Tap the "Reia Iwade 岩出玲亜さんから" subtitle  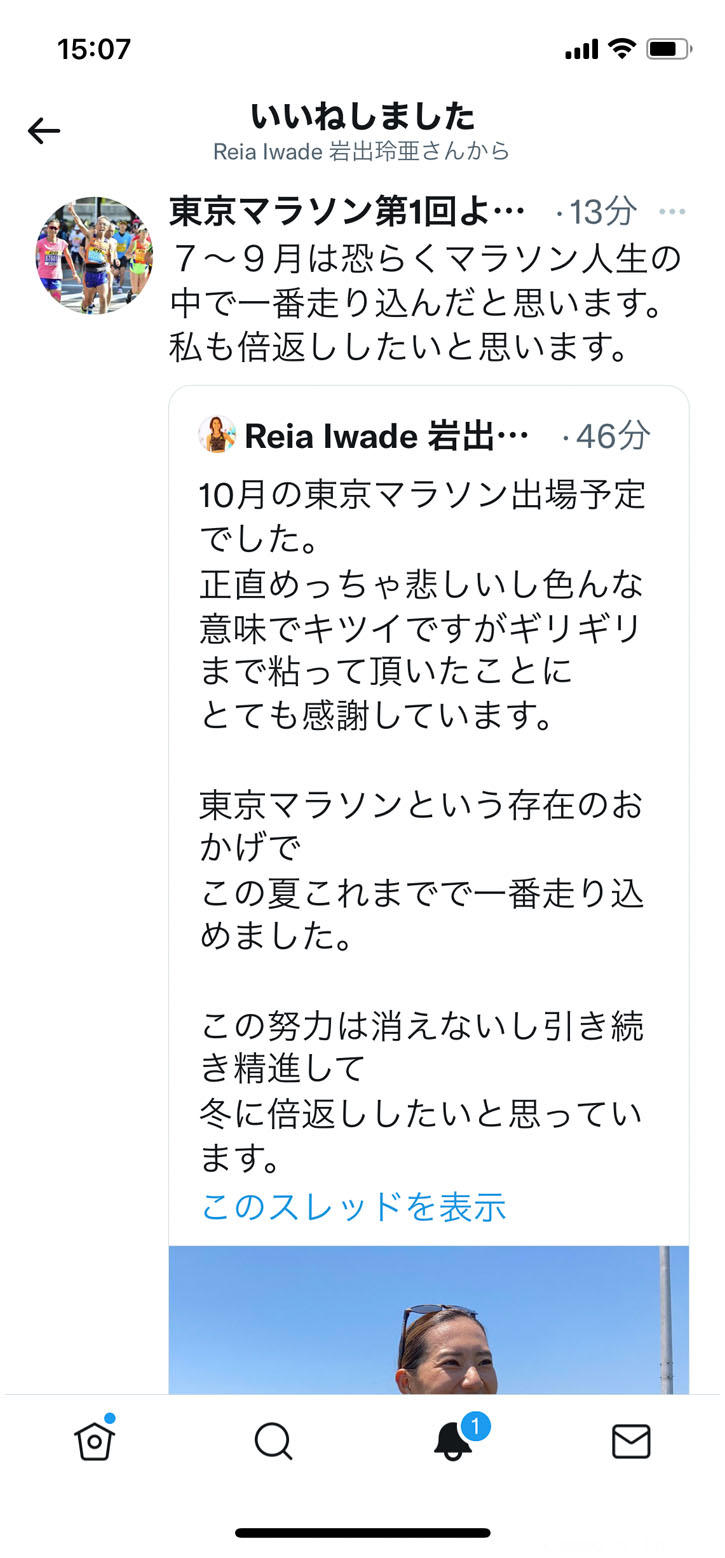[x=362, y=151]
